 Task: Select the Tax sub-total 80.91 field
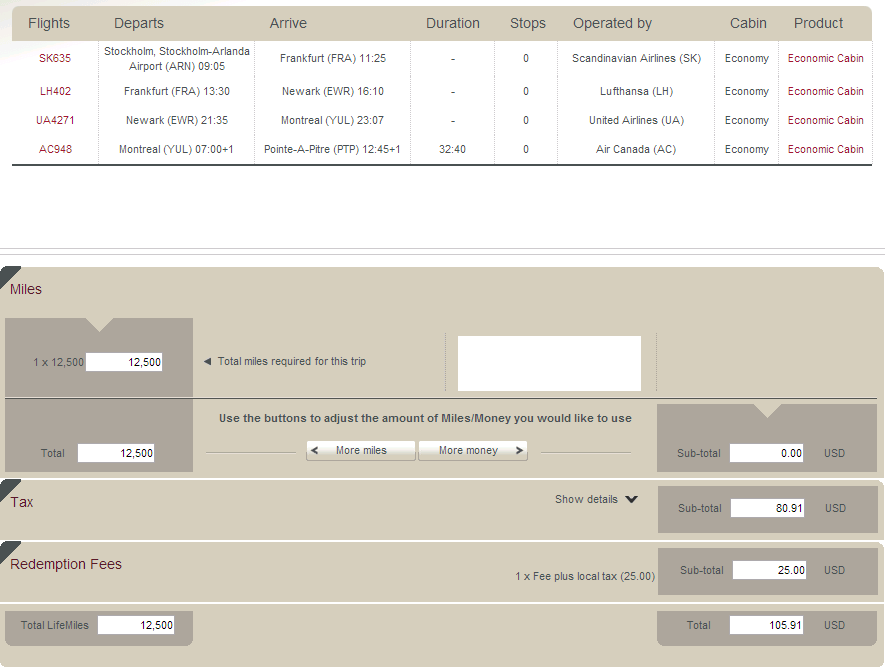pyautogui.click(x=768, y=508)
